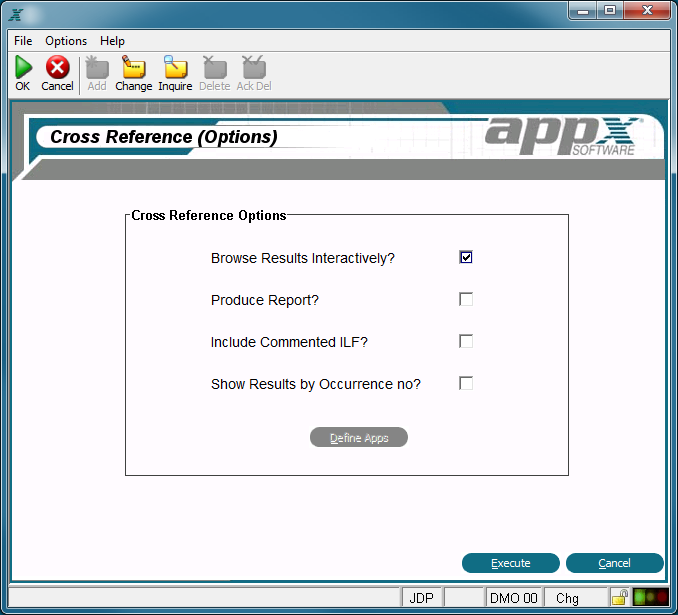Click the appx Software logo
This screenshot has width=678, height=615.
(563, 135)
